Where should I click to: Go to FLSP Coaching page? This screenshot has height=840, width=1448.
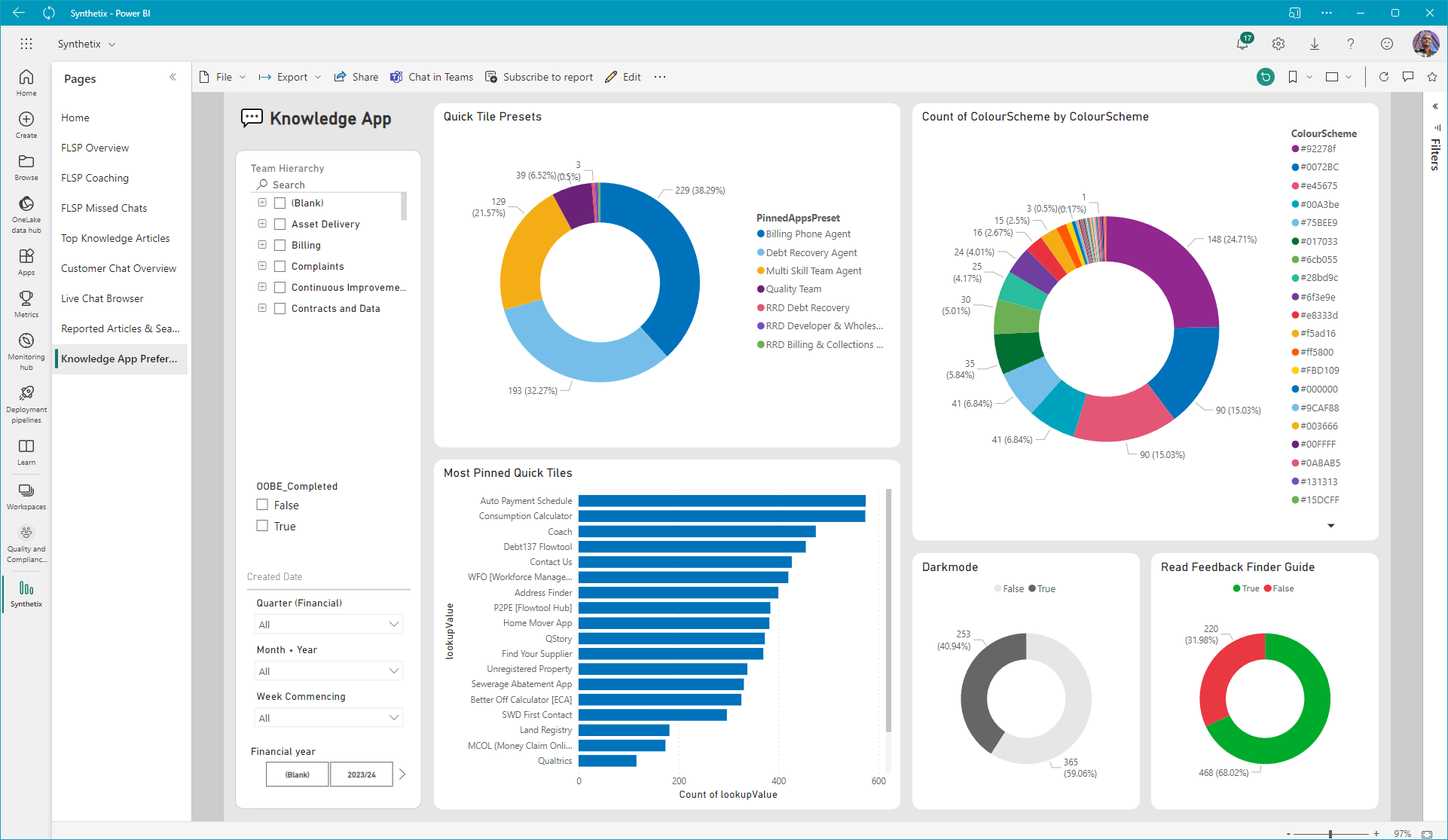(x=95, y=178)
